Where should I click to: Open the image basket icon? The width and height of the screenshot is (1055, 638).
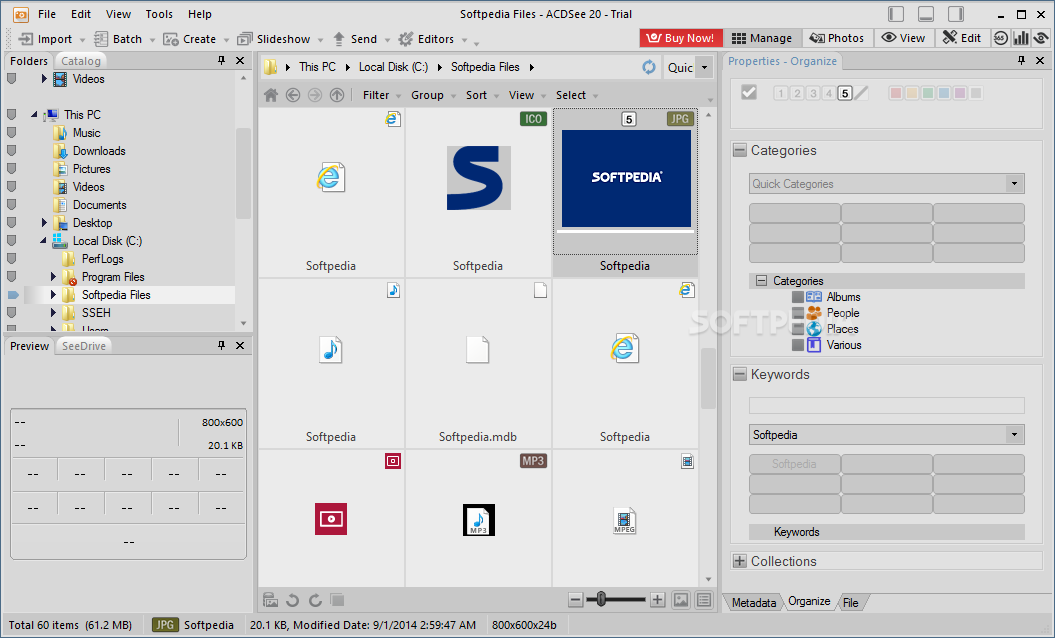270,600
